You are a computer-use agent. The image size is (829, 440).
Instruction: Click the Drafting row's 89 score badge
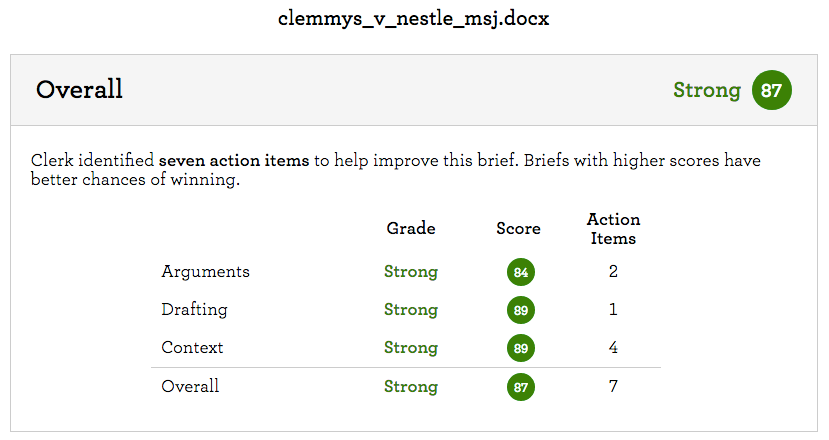[x=520, y=310]
